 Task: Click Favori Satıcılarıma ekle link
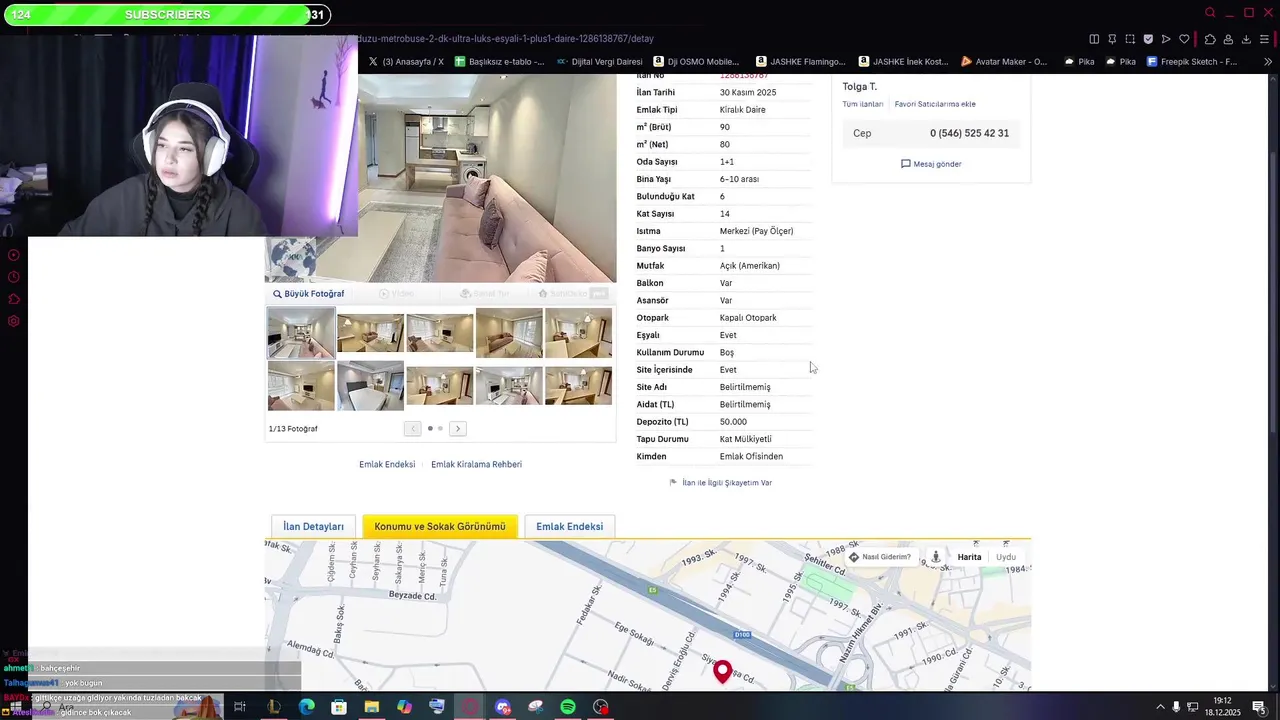click(x=935, y=104)
